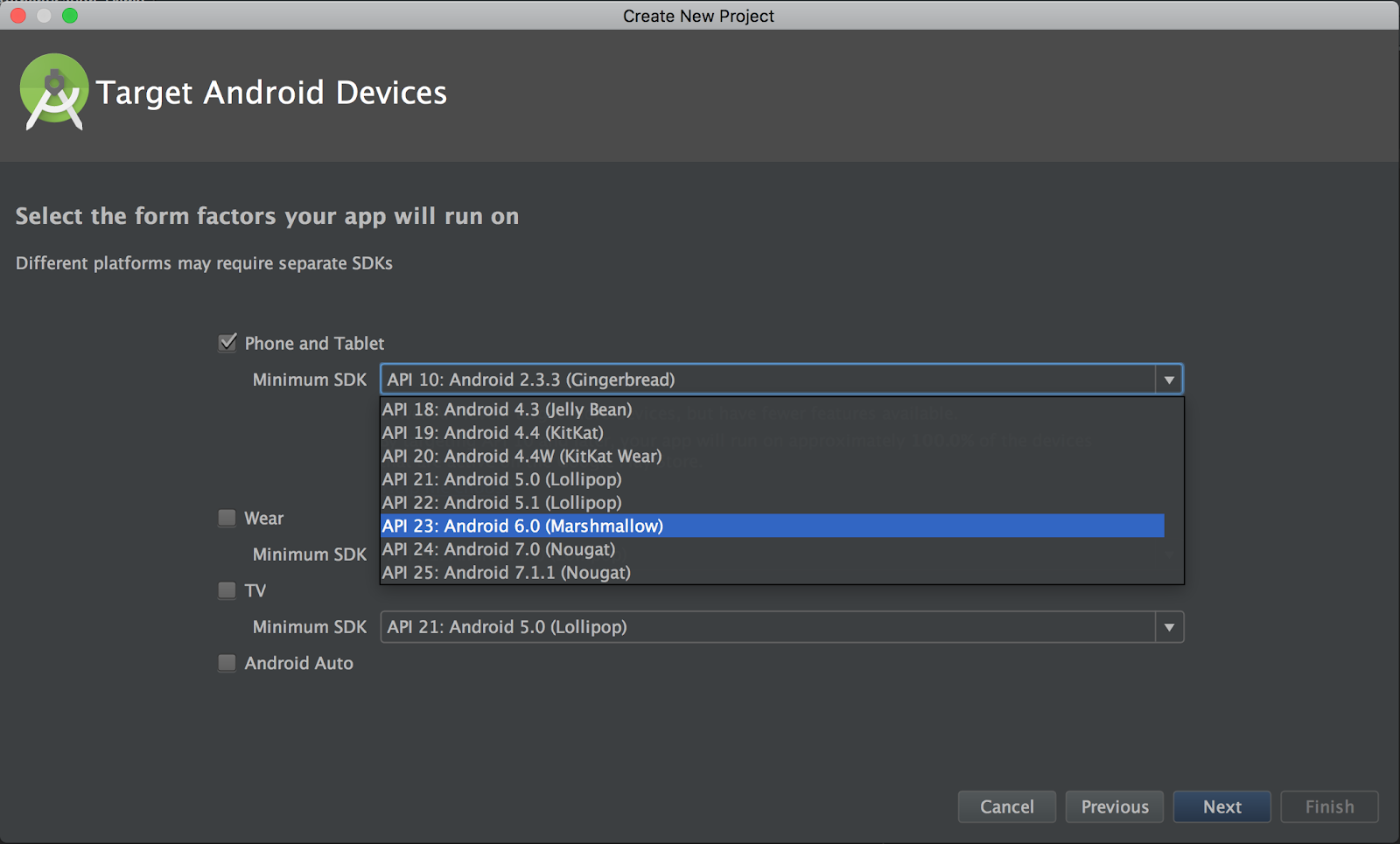Click the Android Studio logo icon
Screen dimensions: 1400x844
pyautogui.click(x=54, y=93)
